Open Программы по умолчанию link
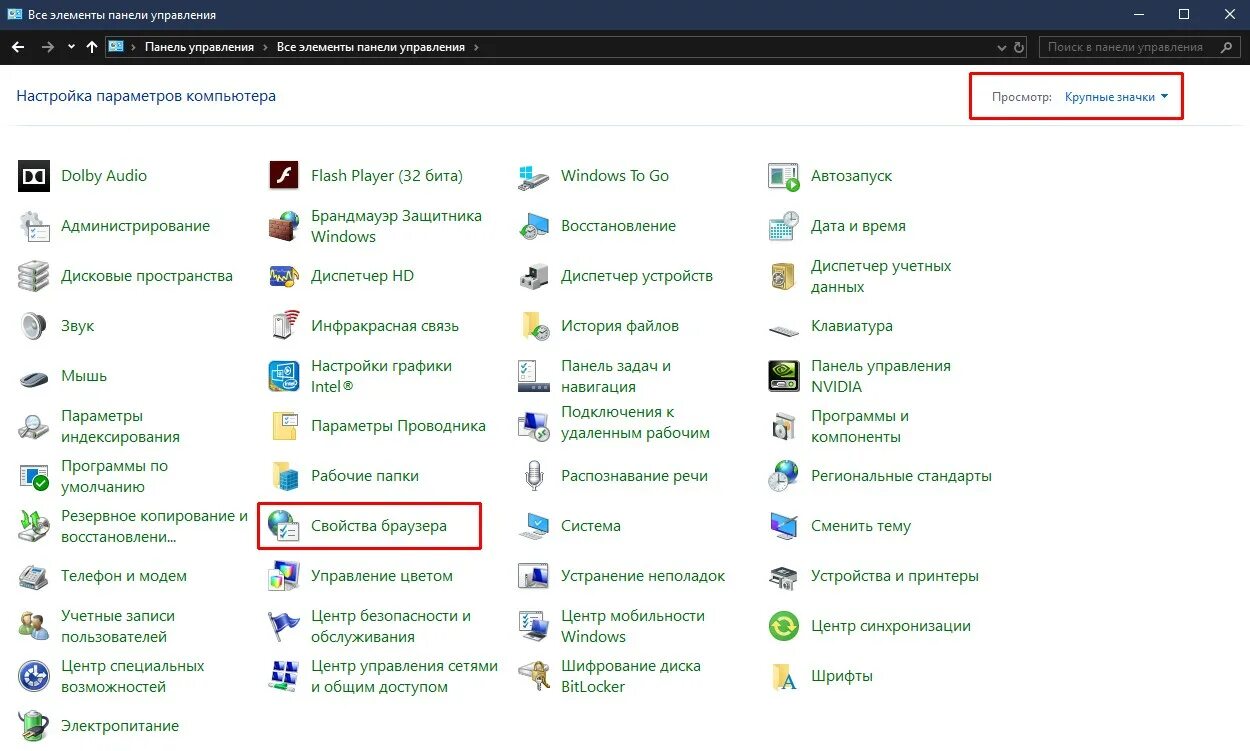Image resolution: width=1250 pixels, height=751 pixels. click(114, 476)
